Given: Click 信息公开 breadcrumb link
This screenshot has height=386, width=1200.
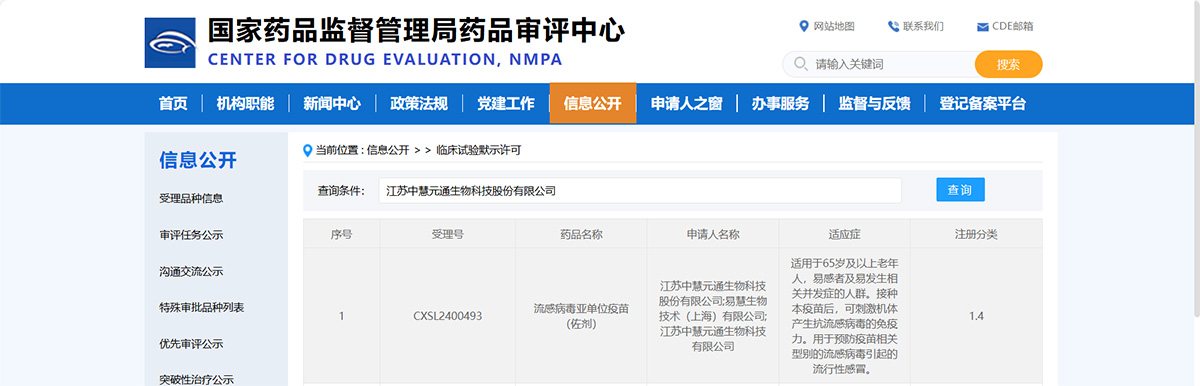Looking at the screenshot, I should (x=388, y=150).
